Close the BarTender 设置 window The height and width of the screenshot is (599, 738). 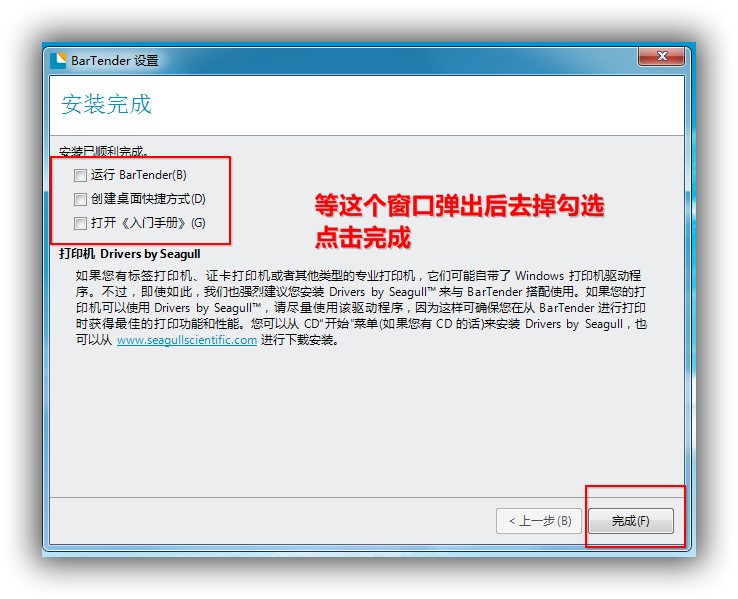coord(661,58)
